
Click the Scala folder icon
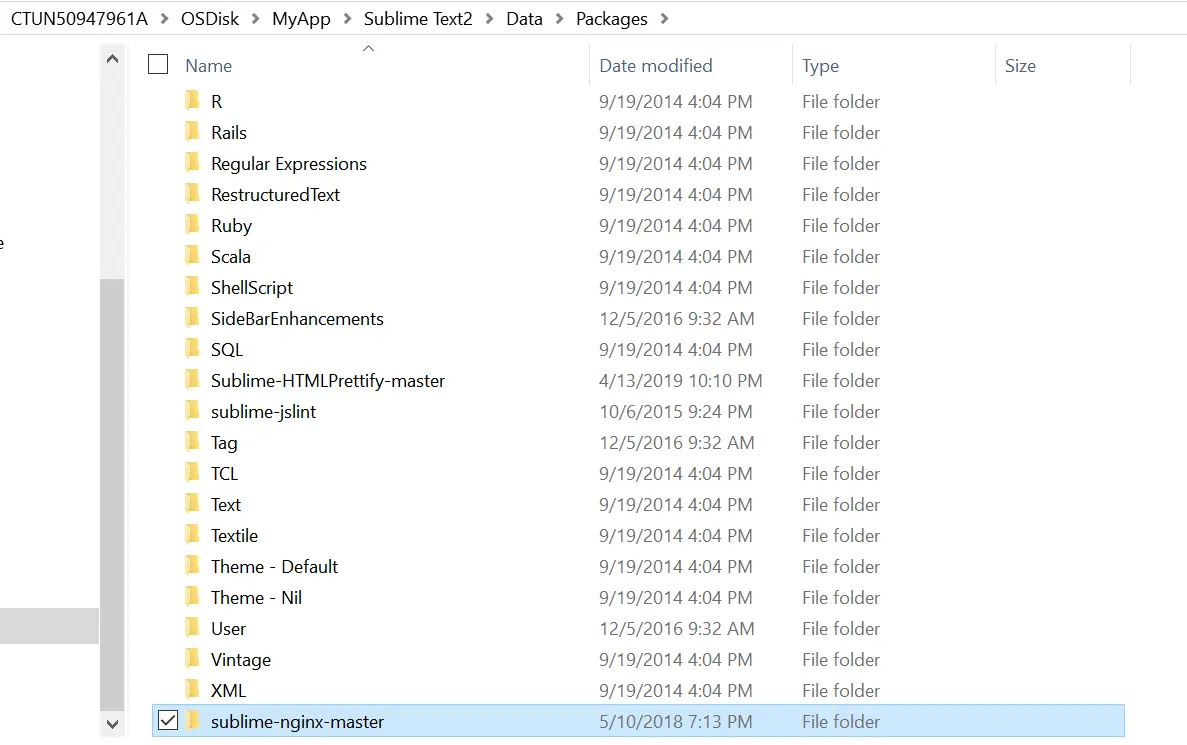(x=192, y=255)
